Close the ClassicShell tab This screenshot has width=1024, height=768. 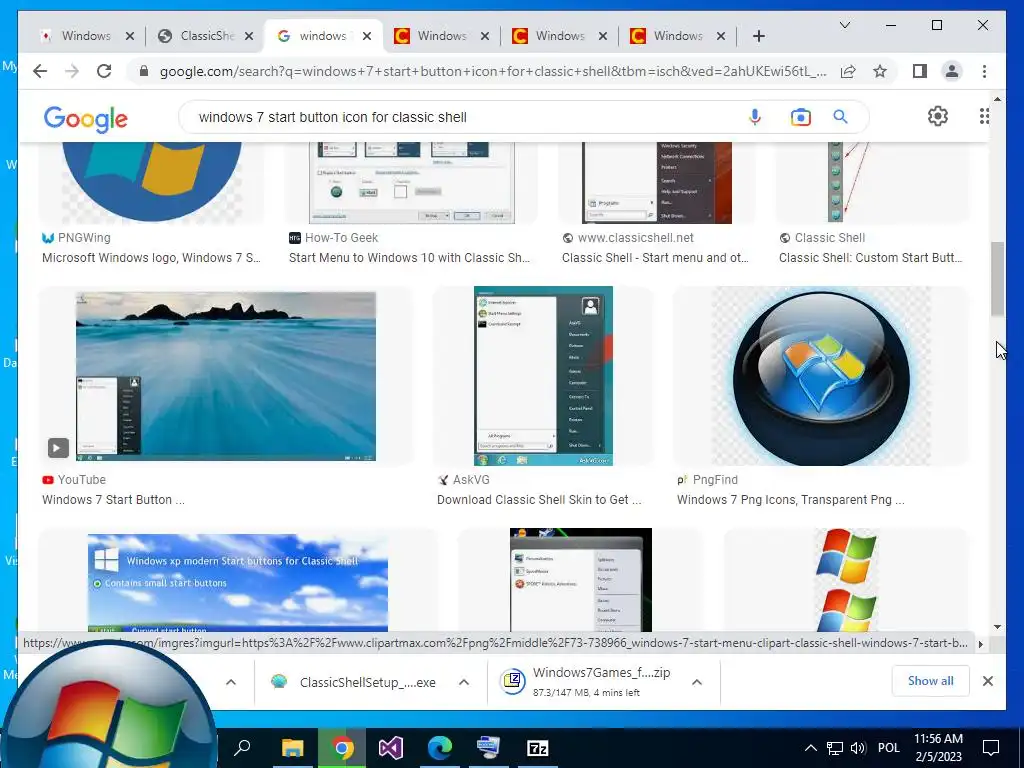(x=249, y=36)
